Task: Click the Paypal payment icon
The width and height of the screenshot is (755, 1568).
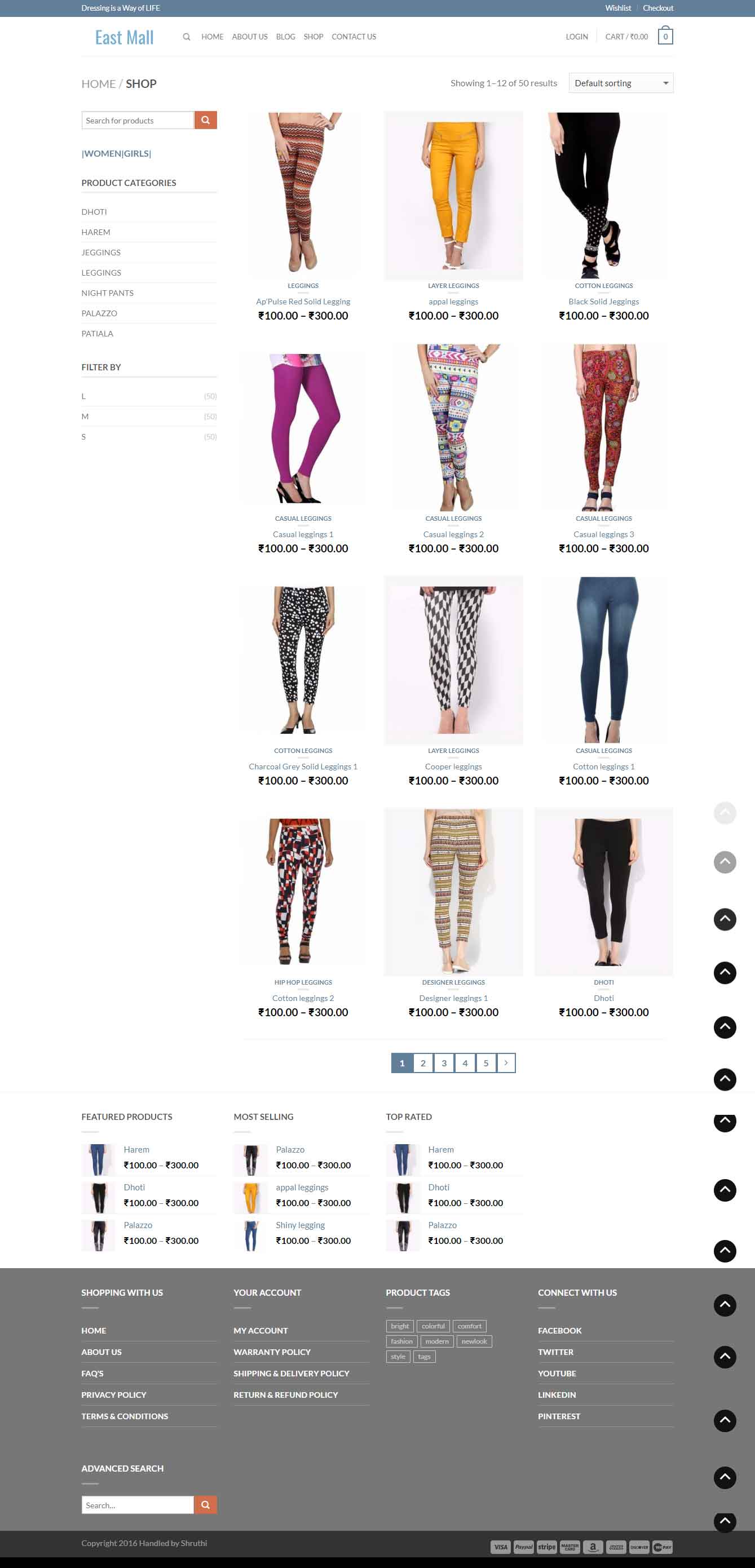Action: (x=524, y=1547)
